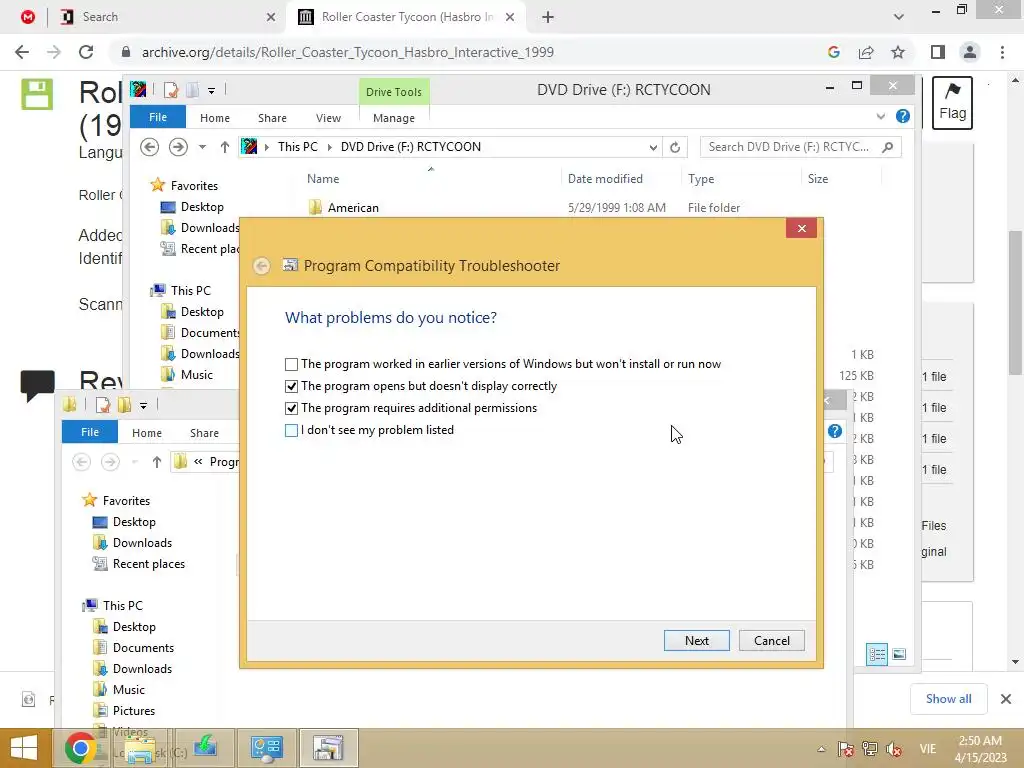The height and width of the screenshot is (768, 1024).
Task: Close the troubleshooter dialog with red X
Action: point(801,228)
